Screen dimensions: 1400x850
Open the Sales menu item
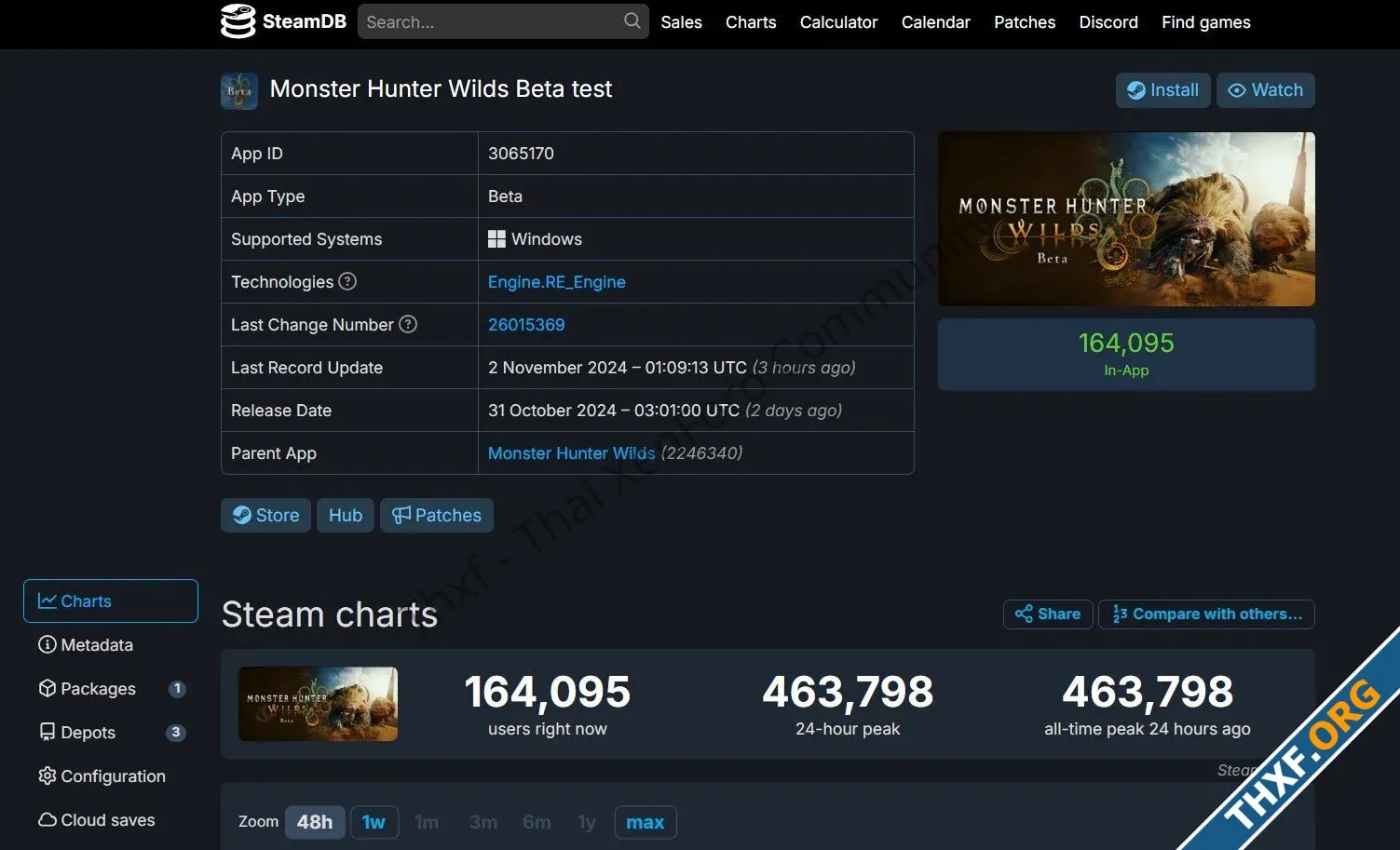coord(681,22)
